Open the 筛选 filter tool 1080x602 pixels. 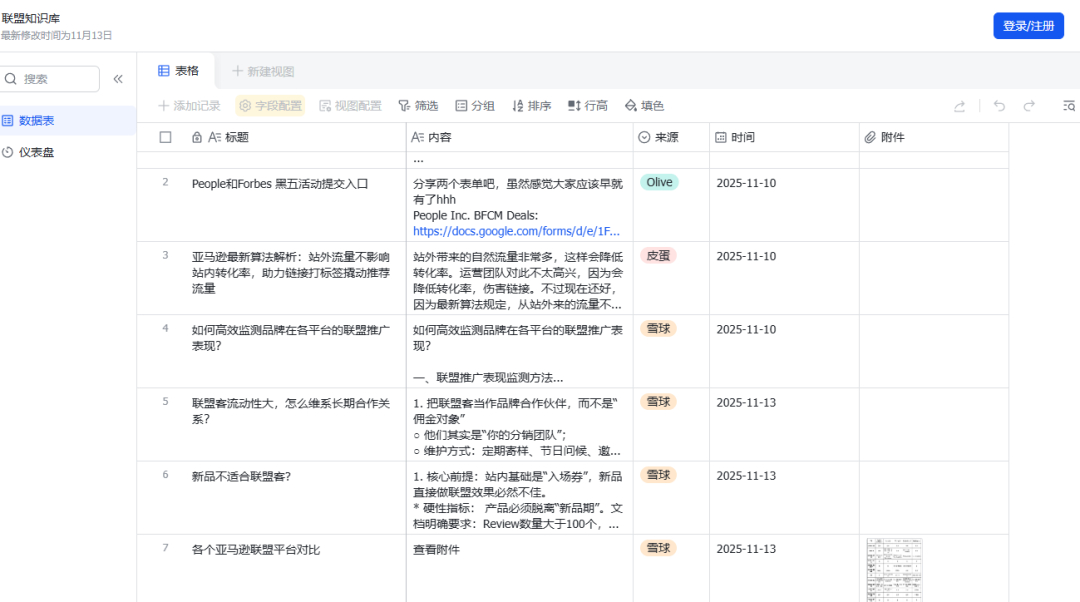pyautogui.click(x=418, y=105)
